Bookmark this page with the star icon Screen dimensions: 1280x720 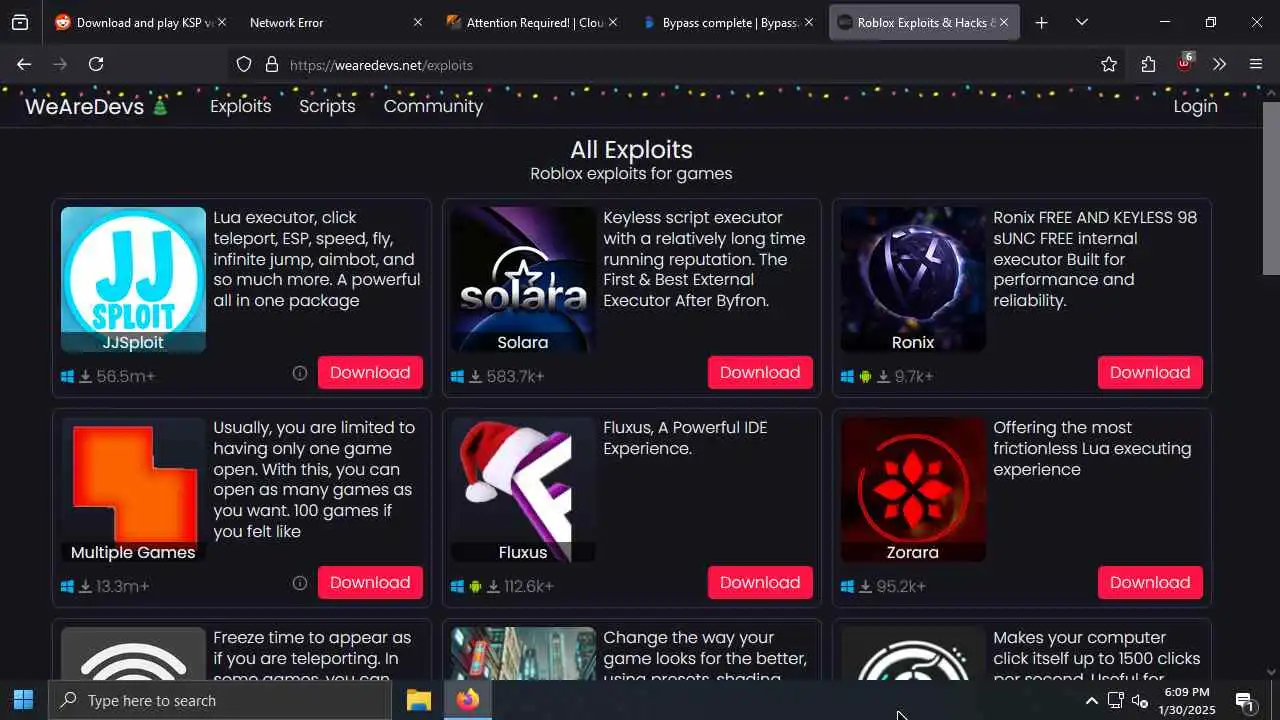click(1109, 64)
